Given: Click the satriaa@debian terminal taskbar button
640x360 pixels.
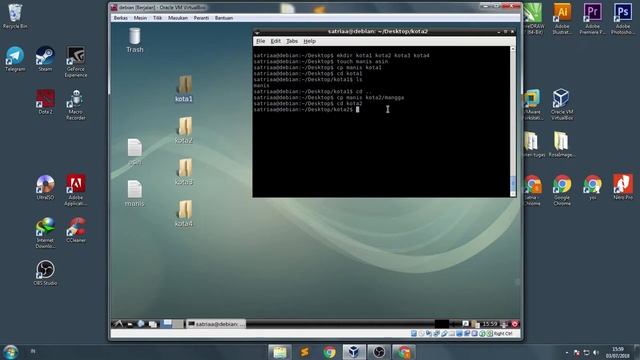Looking at the screenshot, I should tap(216, 324).
